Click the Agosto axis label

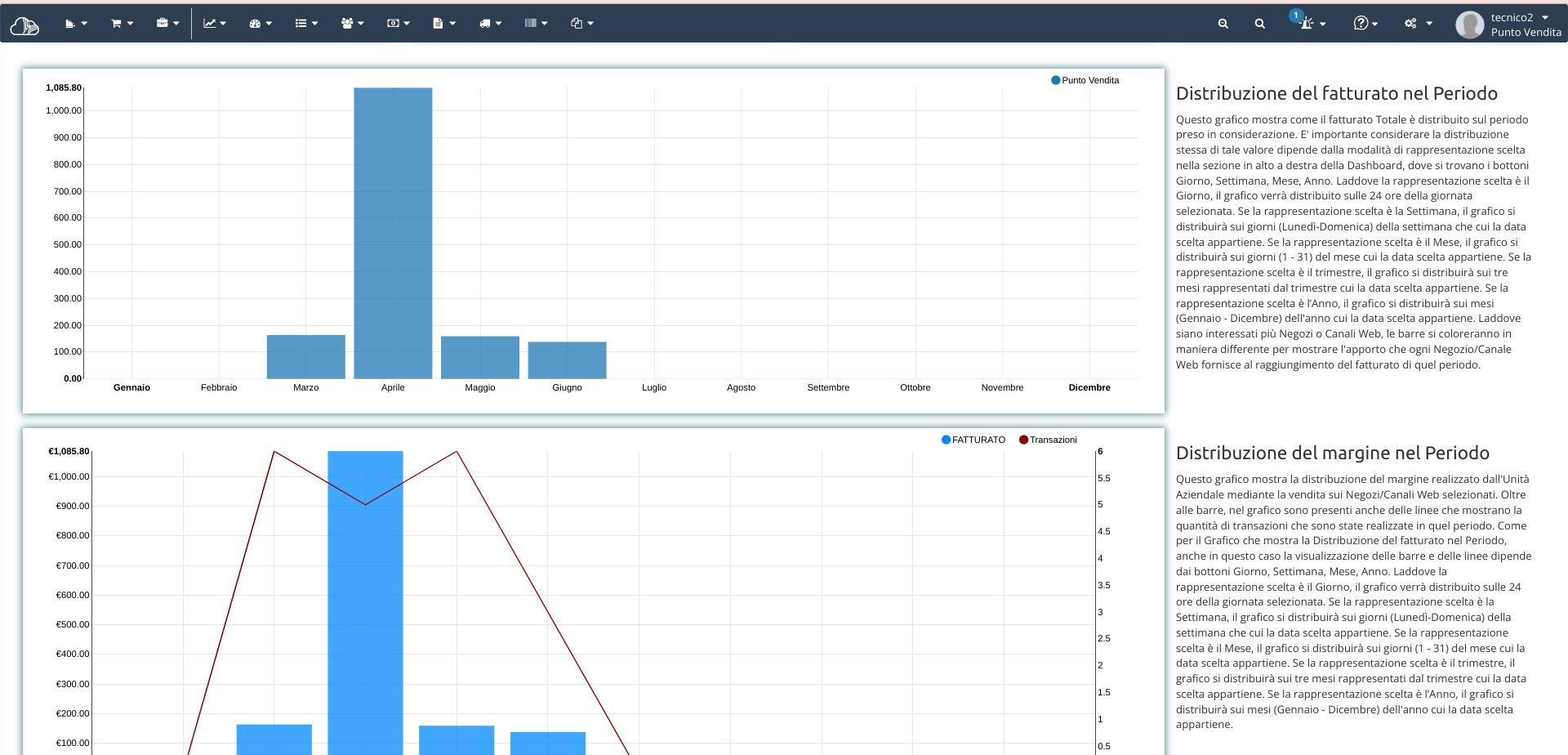pos(741,387)
